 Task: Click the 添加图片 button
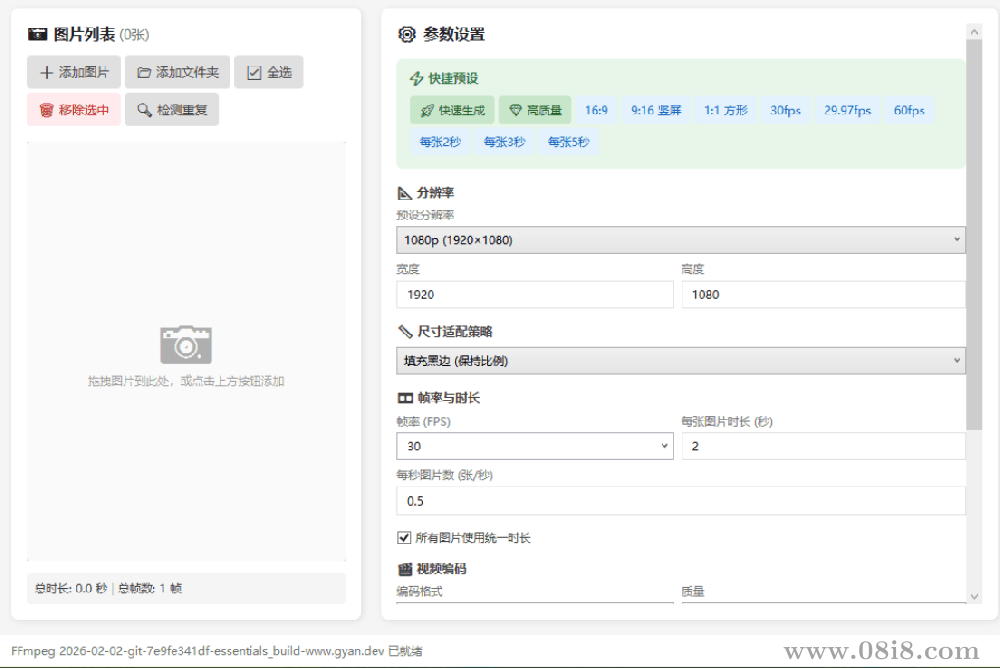(x=73, y=71)
